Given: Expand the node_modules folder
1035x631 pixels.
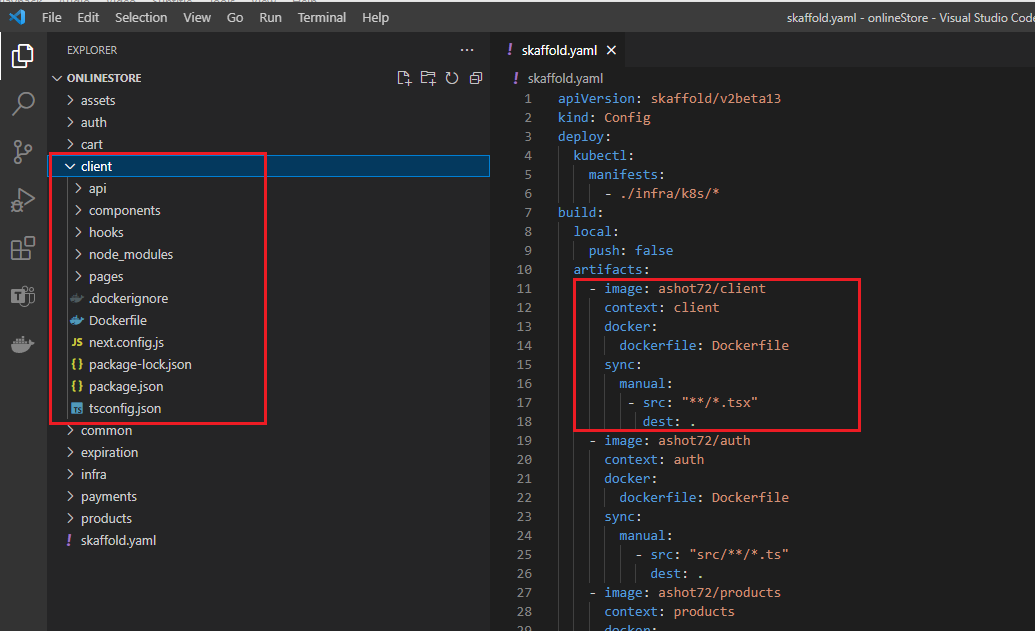Looking at the screenshot, I should (x=130, y=254).
